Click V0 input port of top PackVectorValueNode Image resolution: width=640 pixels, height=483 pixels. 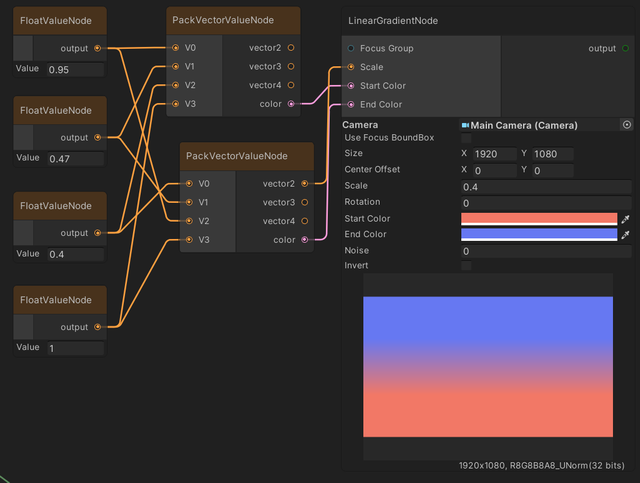point(175,47)
